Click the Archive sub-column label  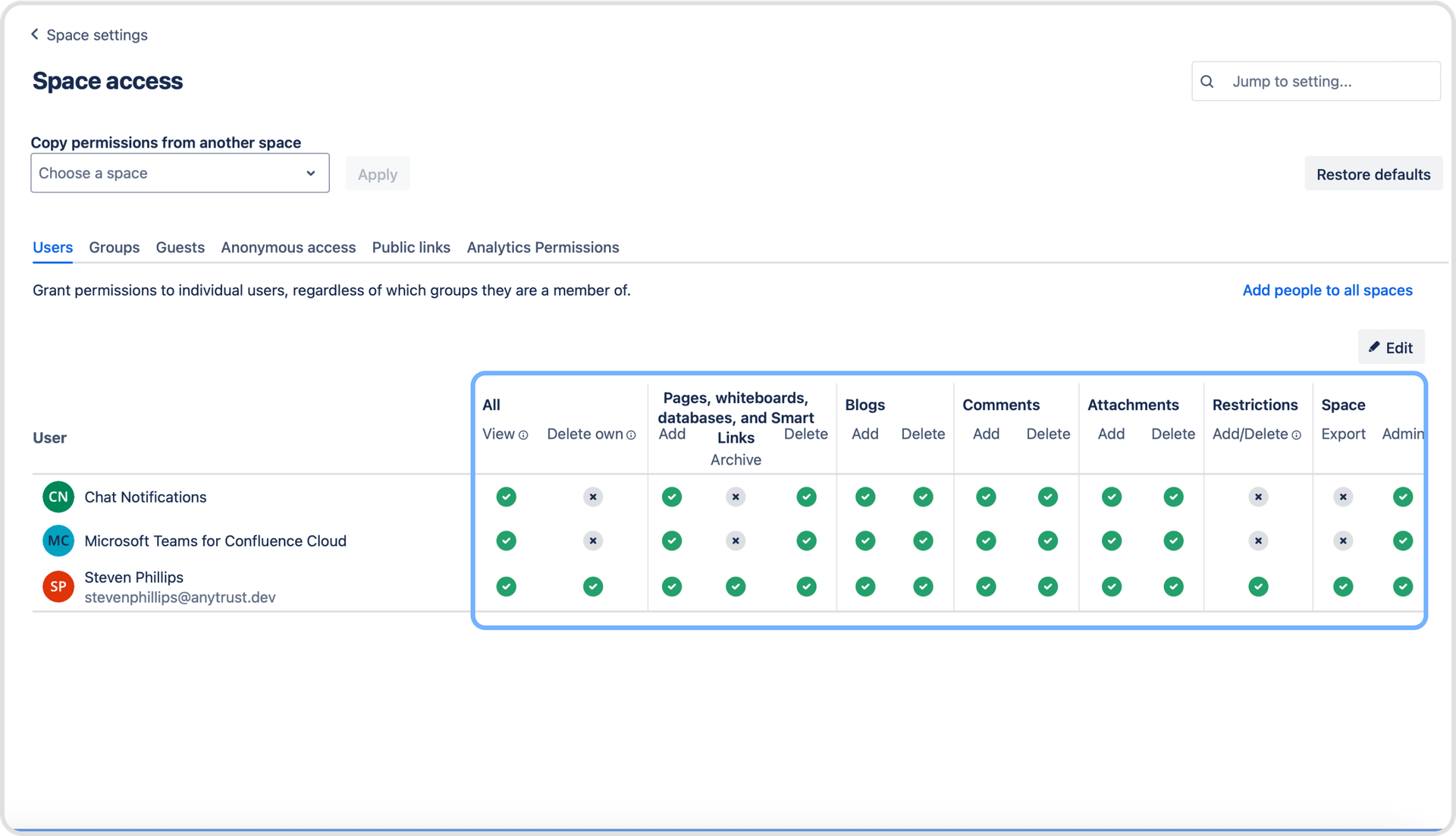(736, 460)
